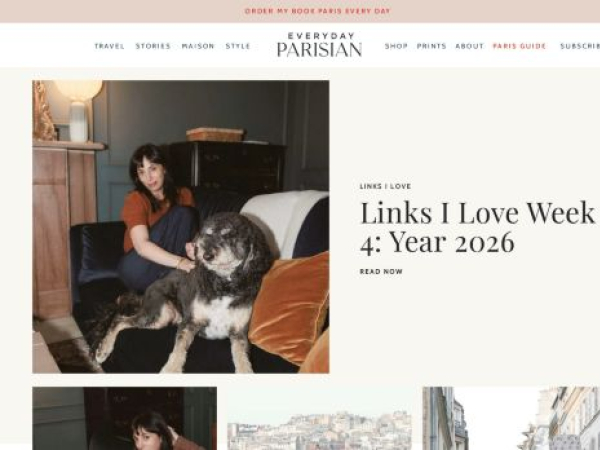
Task: Open the Travel menu item
Action: [109, 46]
